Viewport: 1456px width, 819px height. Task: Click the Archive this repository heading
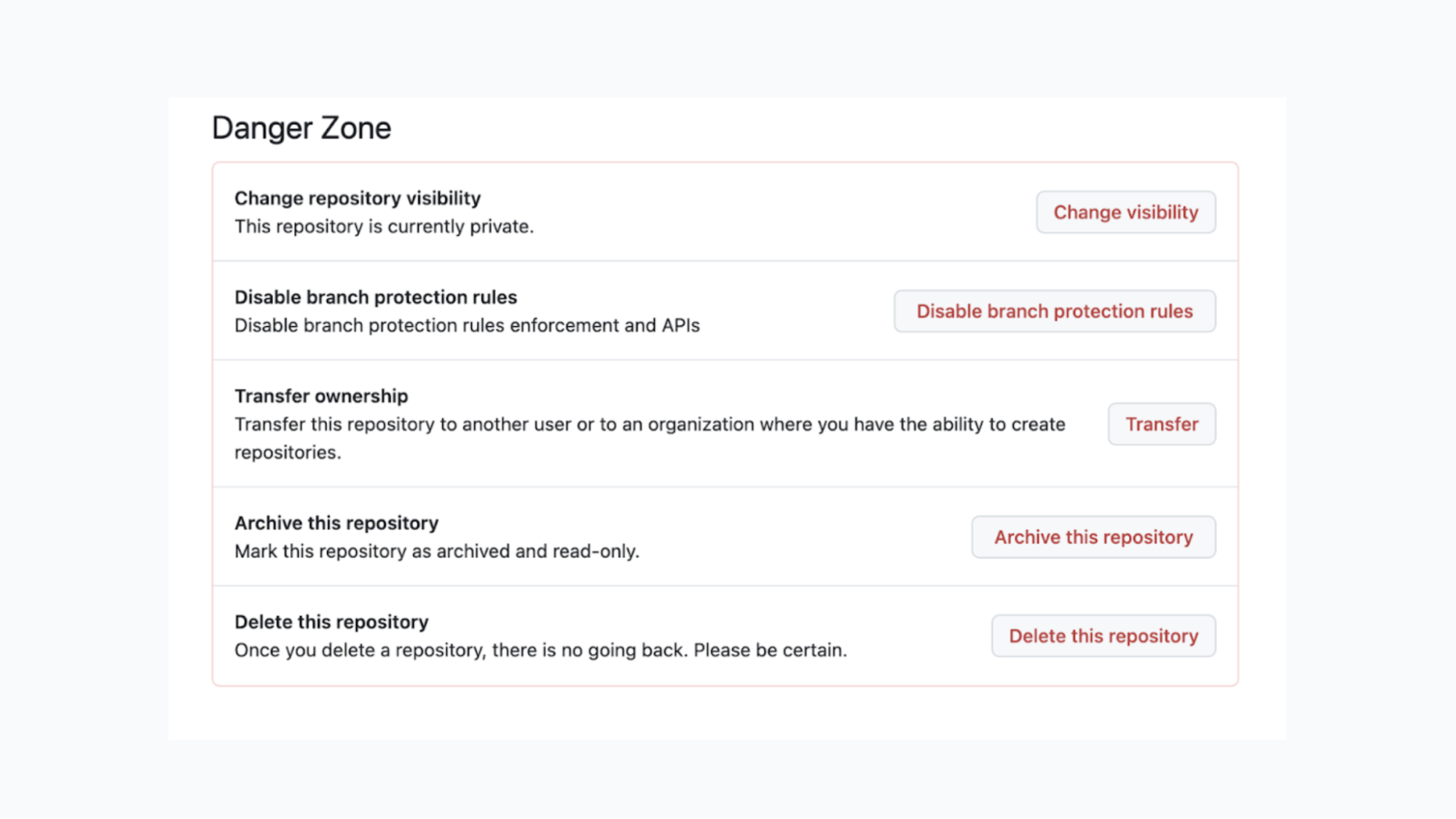click(336, 523)
